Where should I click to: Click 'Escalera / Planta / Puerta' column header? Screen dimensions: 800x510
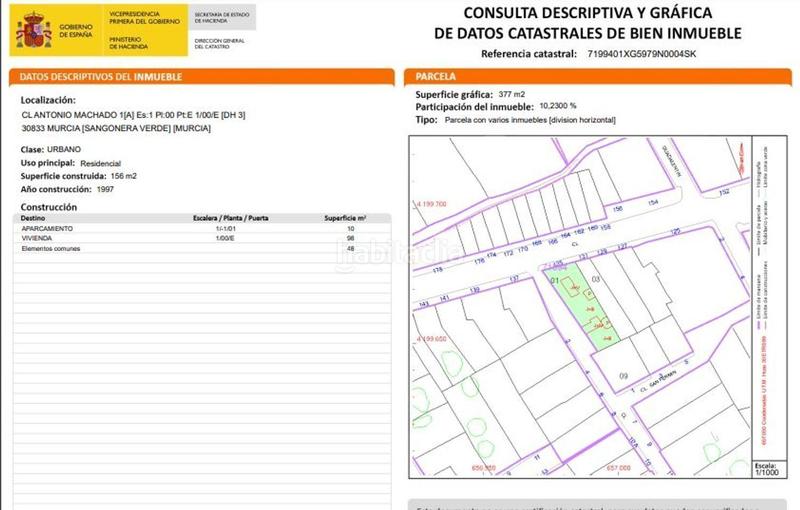point(231,218)
